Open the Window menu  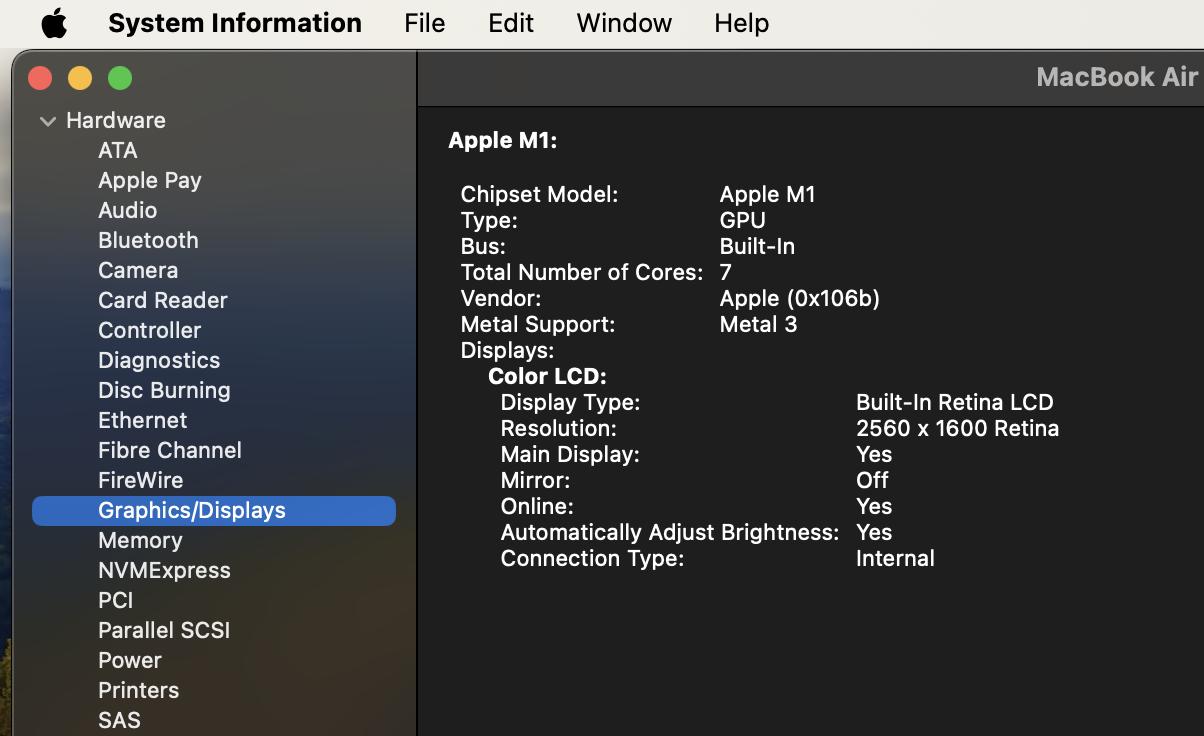(624, 23)
